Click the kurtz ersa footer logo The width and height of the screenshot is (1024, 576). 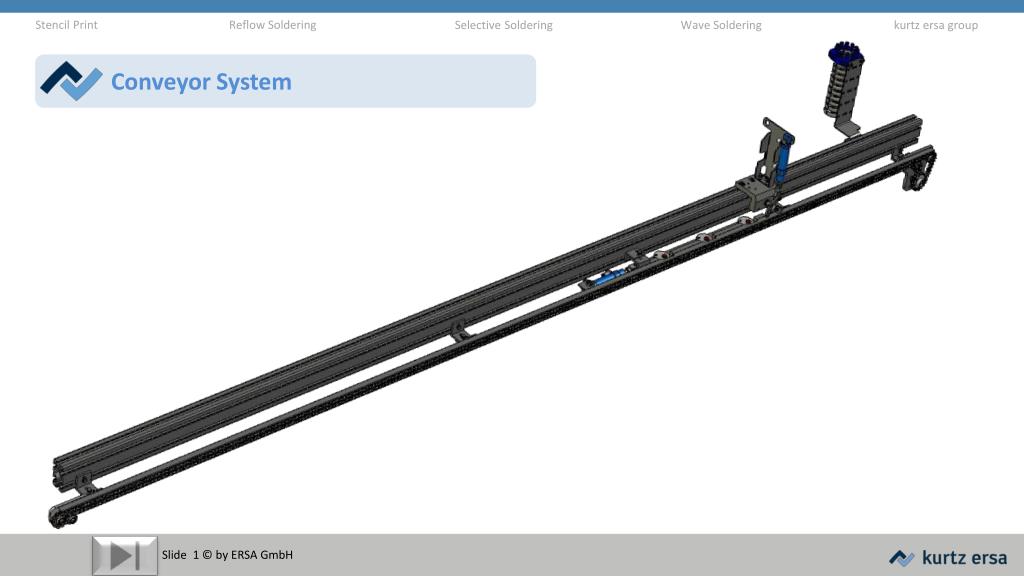click(948, 558)
